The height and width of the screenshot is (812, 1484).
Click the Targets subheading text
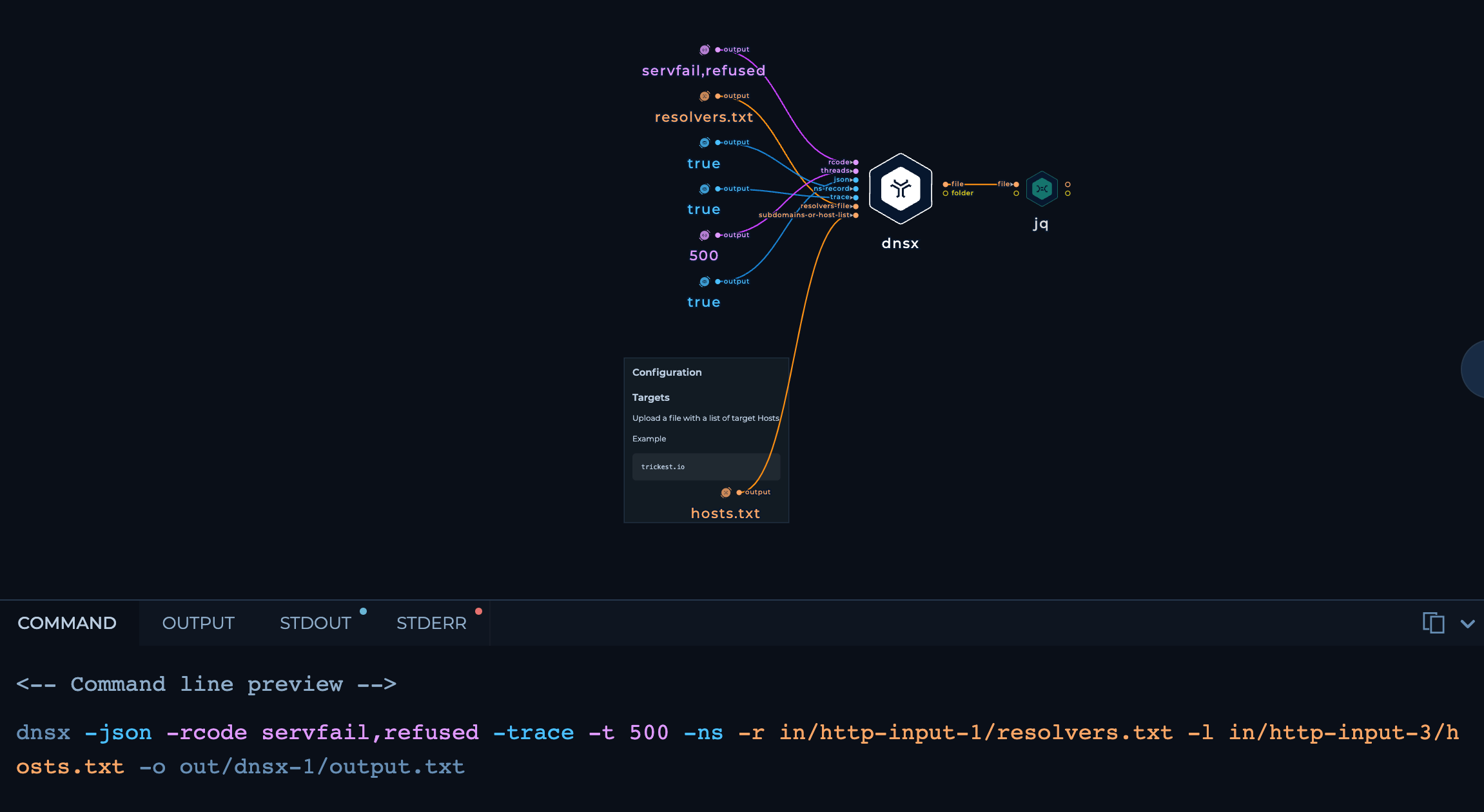(650, 398)
